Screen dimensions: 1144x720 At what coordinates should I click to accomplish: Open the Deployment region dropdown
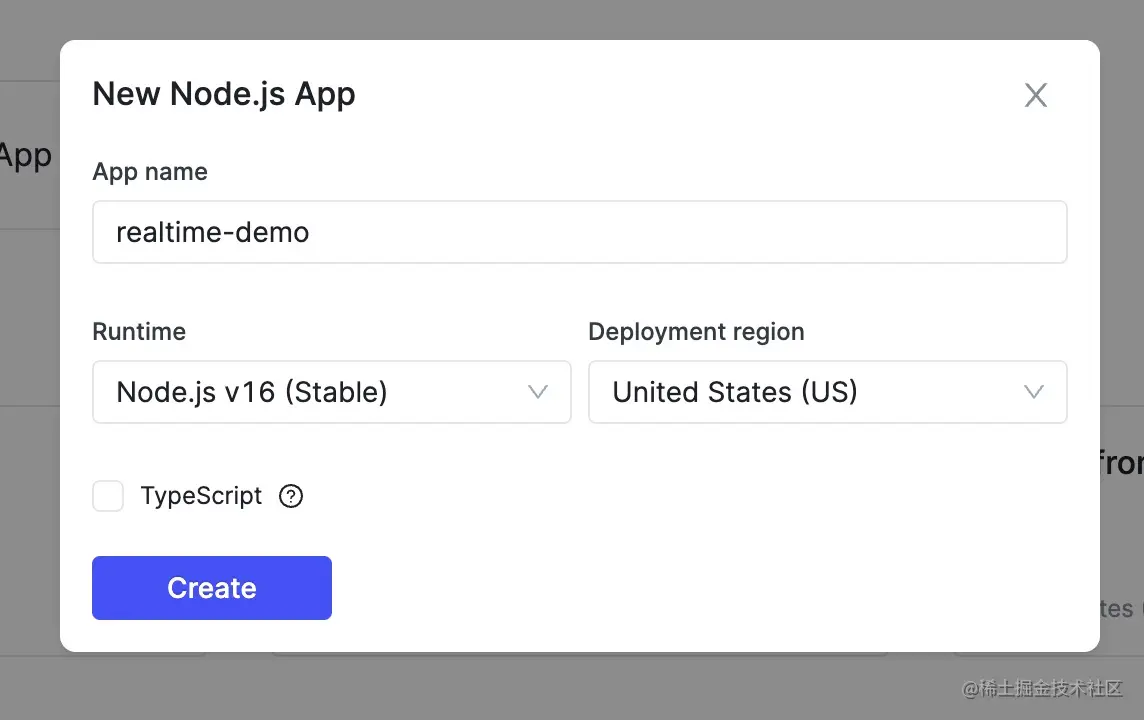(827, 392)
